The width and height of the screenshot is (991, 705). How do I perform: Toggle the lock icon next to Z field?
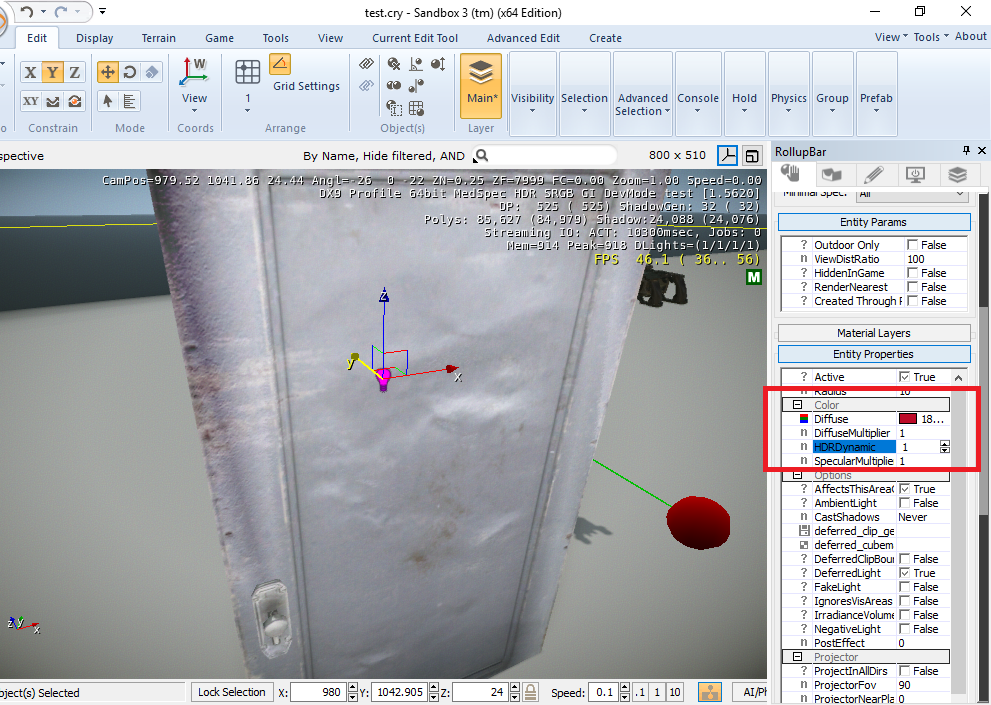click(531, 692)
